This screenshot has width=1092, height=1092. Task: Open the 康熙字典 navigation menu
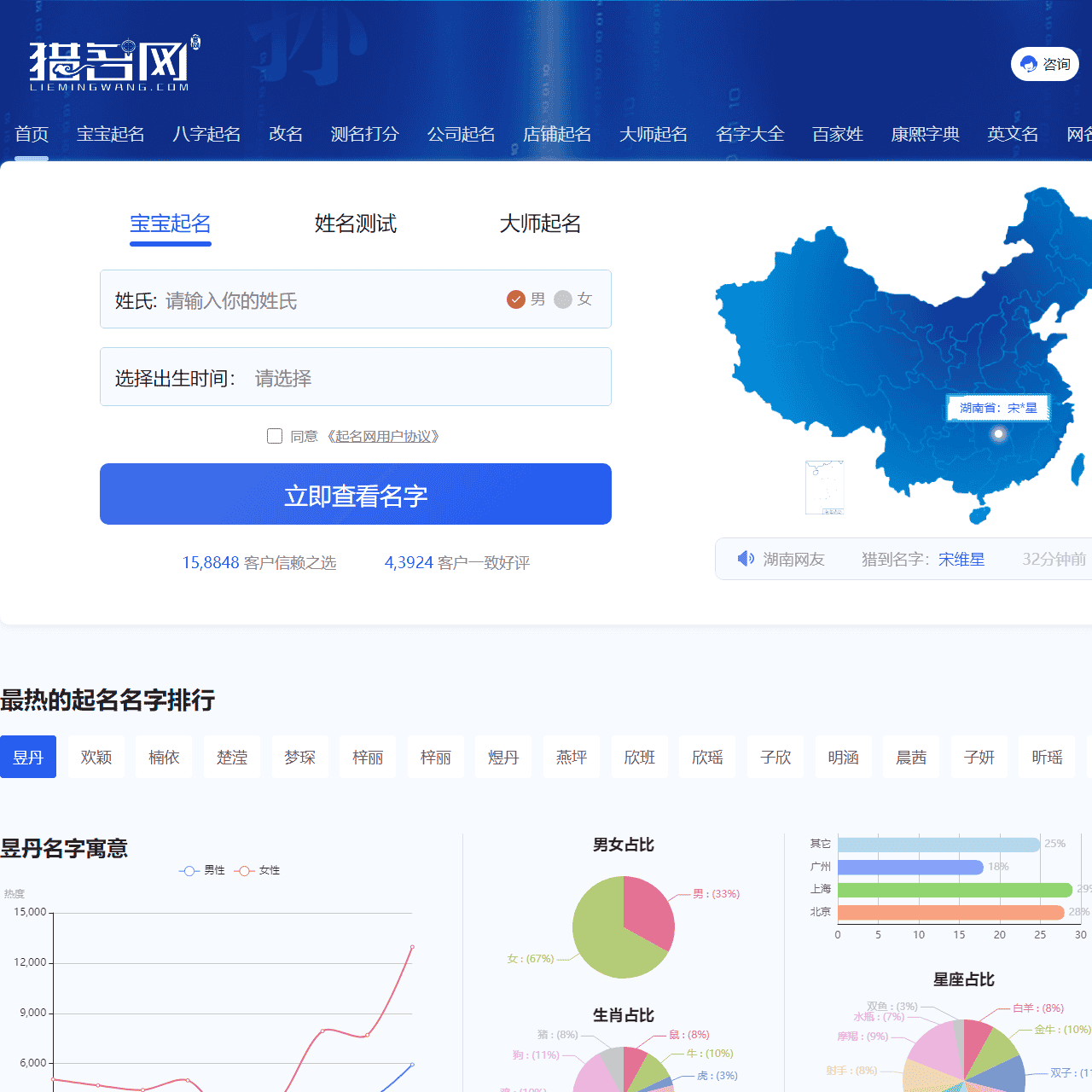(x=925, y=135)
